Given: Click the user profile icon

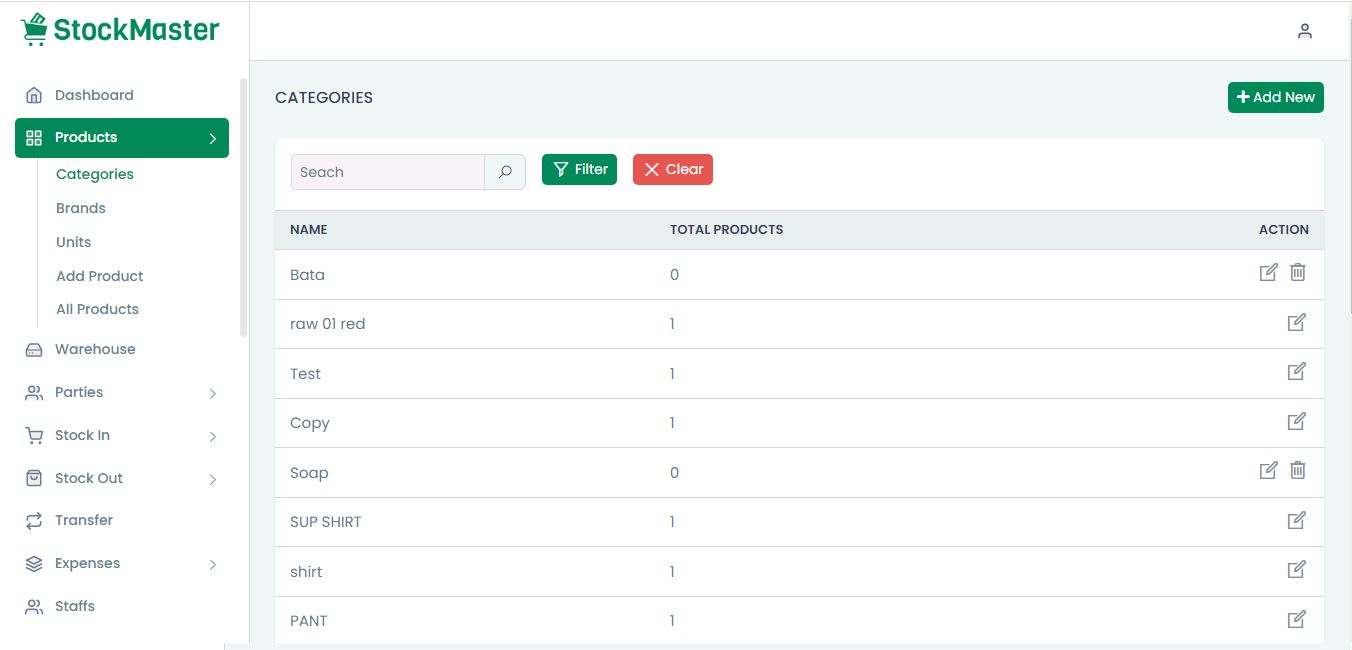Looking at the screenshot, I should (1304, 31).
